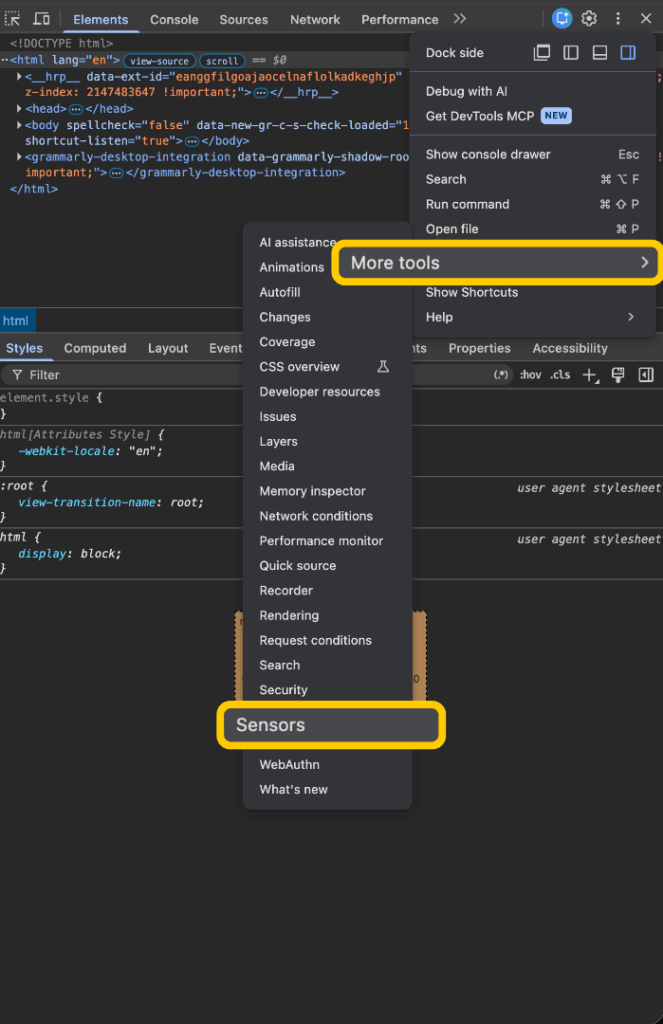Select the Layout pane tab

[168, 348]
